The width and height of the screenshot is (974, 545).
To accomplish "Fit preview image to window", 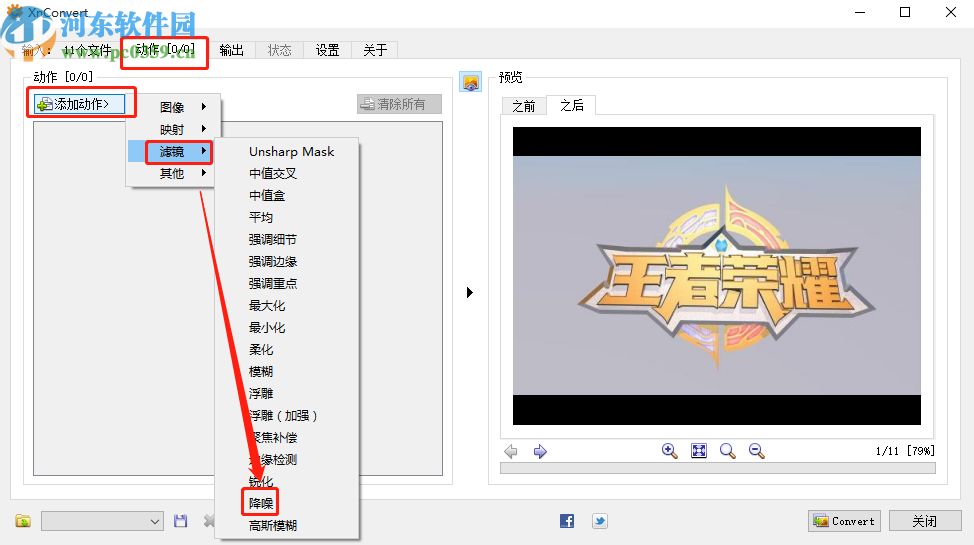I will pos(699,451).
